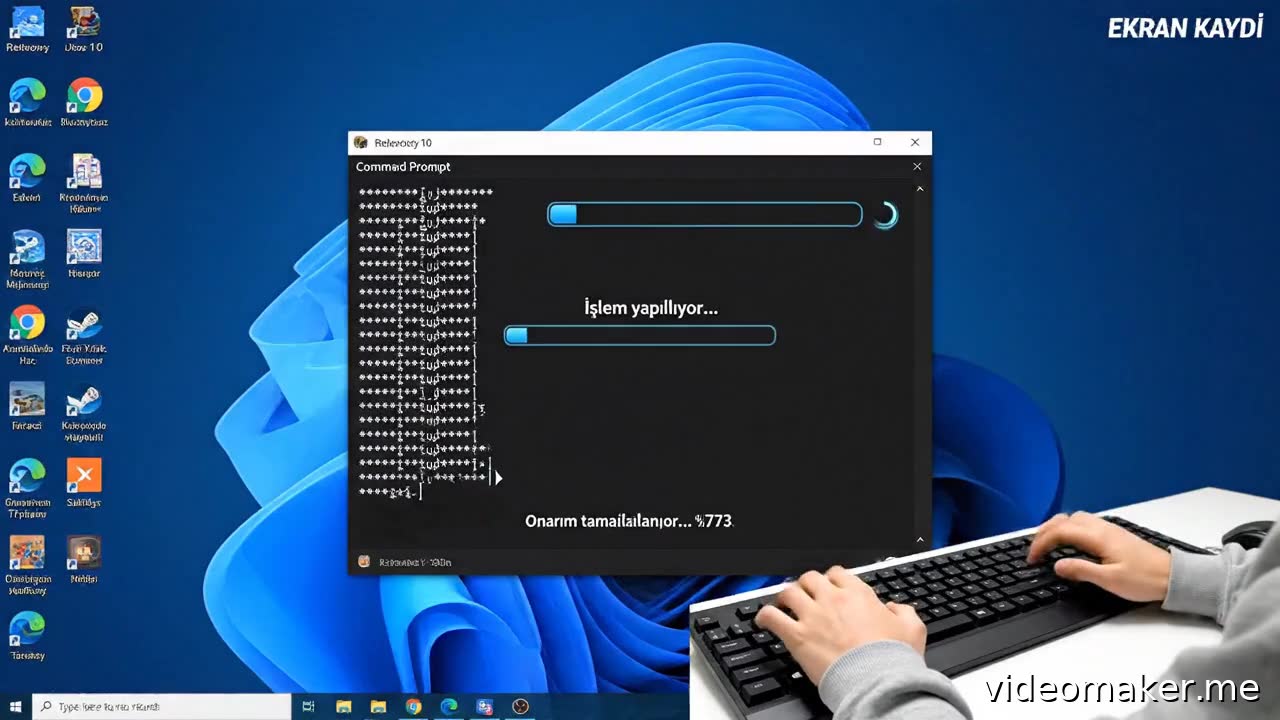The width and height of the screenshot is (1280, 720).
Task: Click the Task View taskbar icon
Action: [308, 706]
